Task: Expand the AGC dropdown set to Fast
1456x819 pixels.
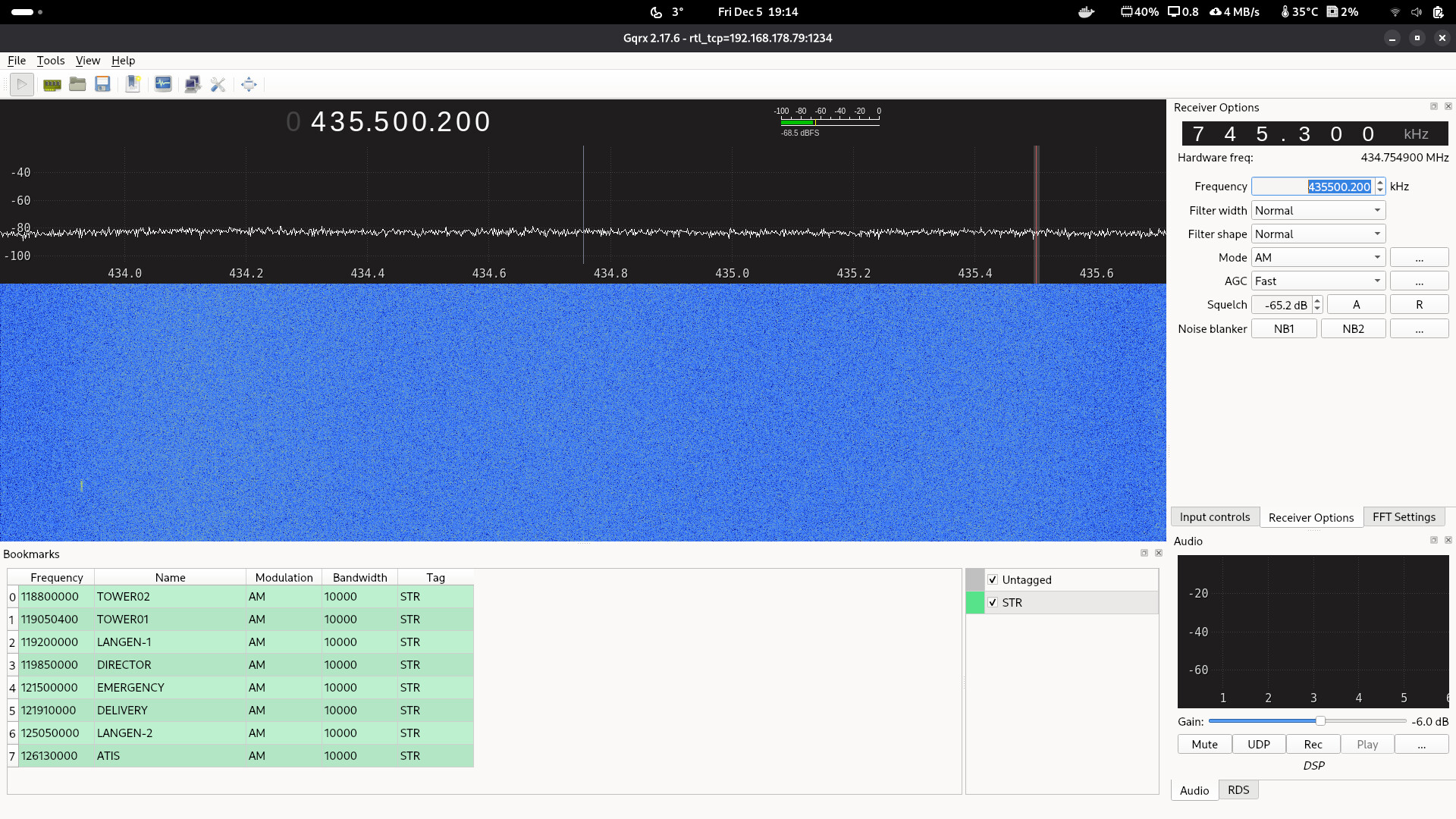Action: click(1318, 281)
